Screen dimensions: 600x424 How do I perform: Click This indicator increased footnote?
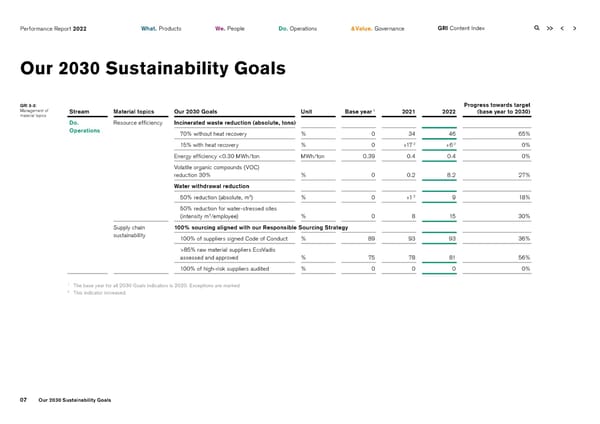(x=99, y=293)
